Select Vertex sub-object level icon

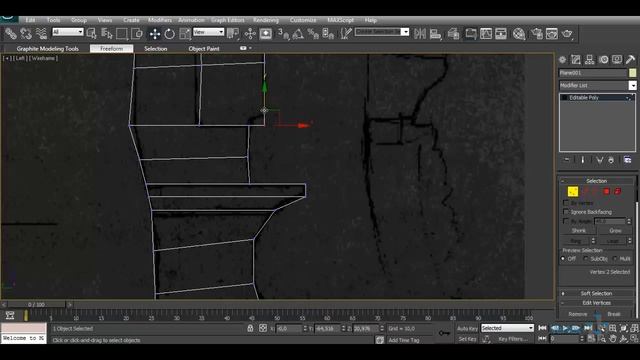(x=573, y=191)
